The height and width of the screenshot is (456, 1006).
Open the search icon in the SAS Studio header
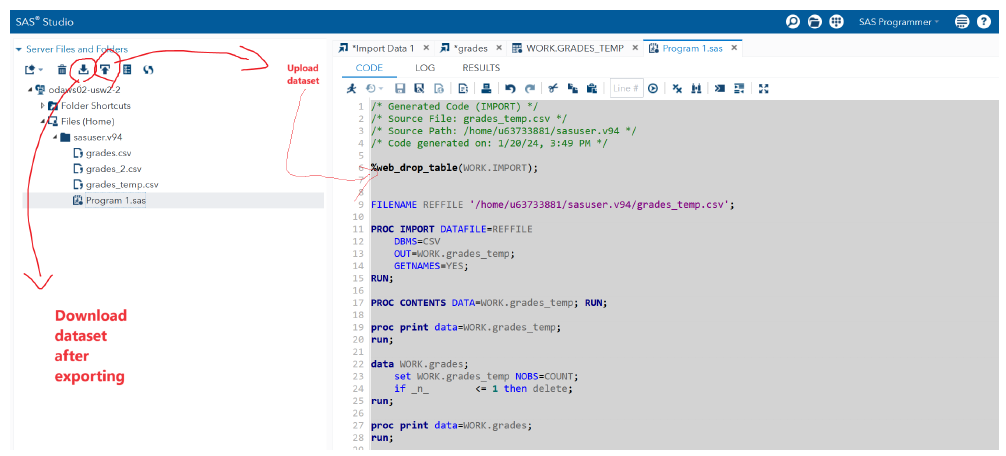(793, 22)
